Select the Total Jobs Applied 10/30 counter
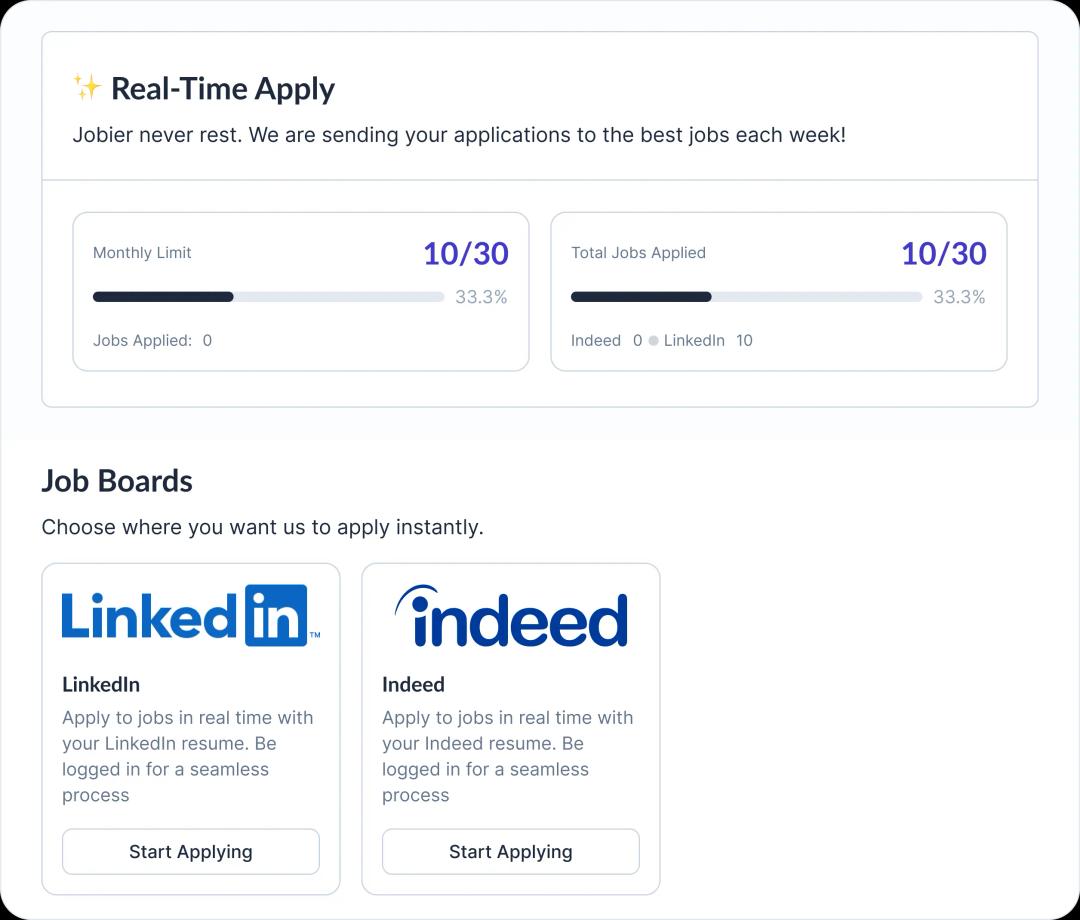 pos(943,254)
